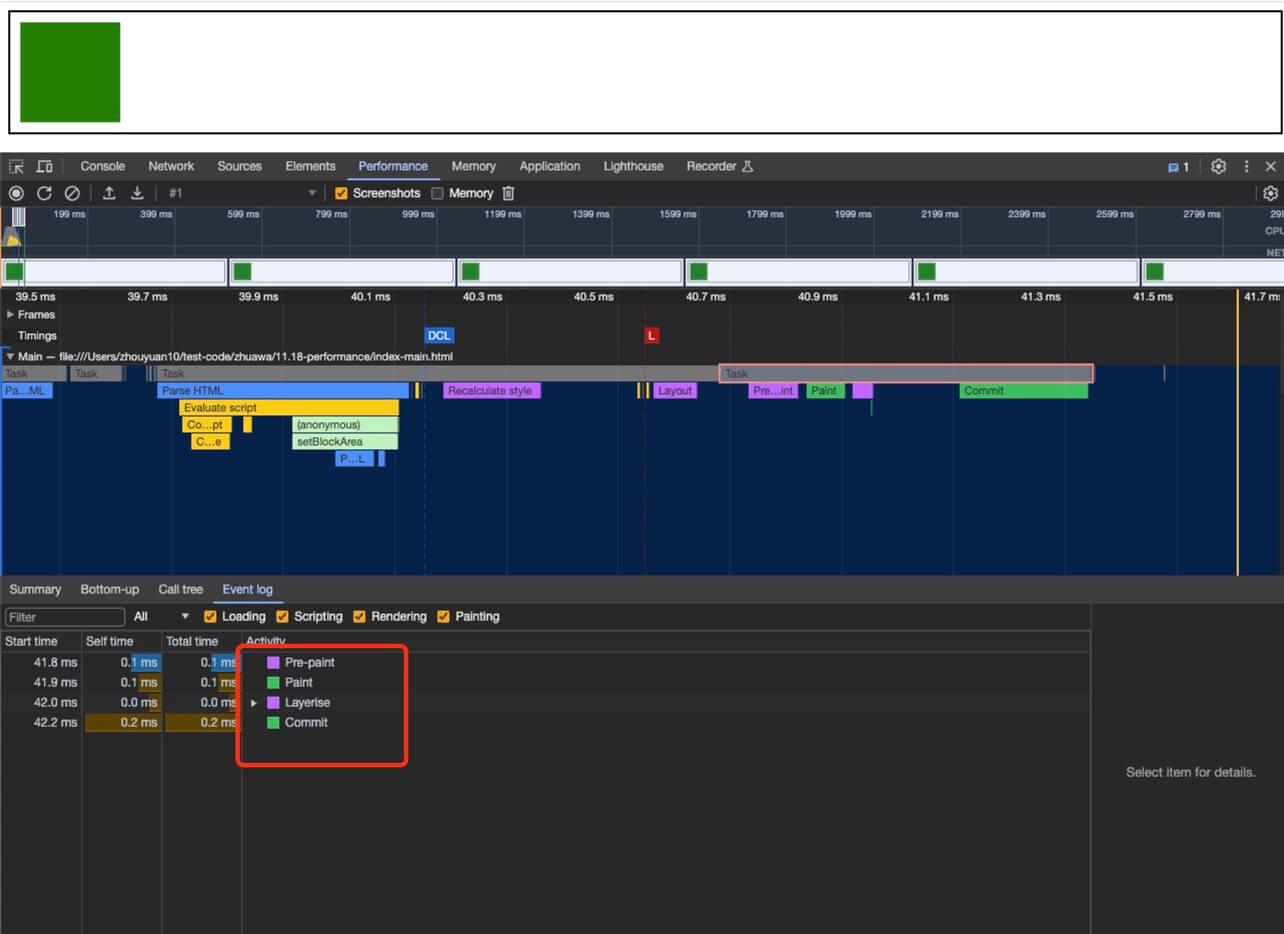The image size is (1284, 934).
Task: Open the Call tree tab
Action: (180, 589)
